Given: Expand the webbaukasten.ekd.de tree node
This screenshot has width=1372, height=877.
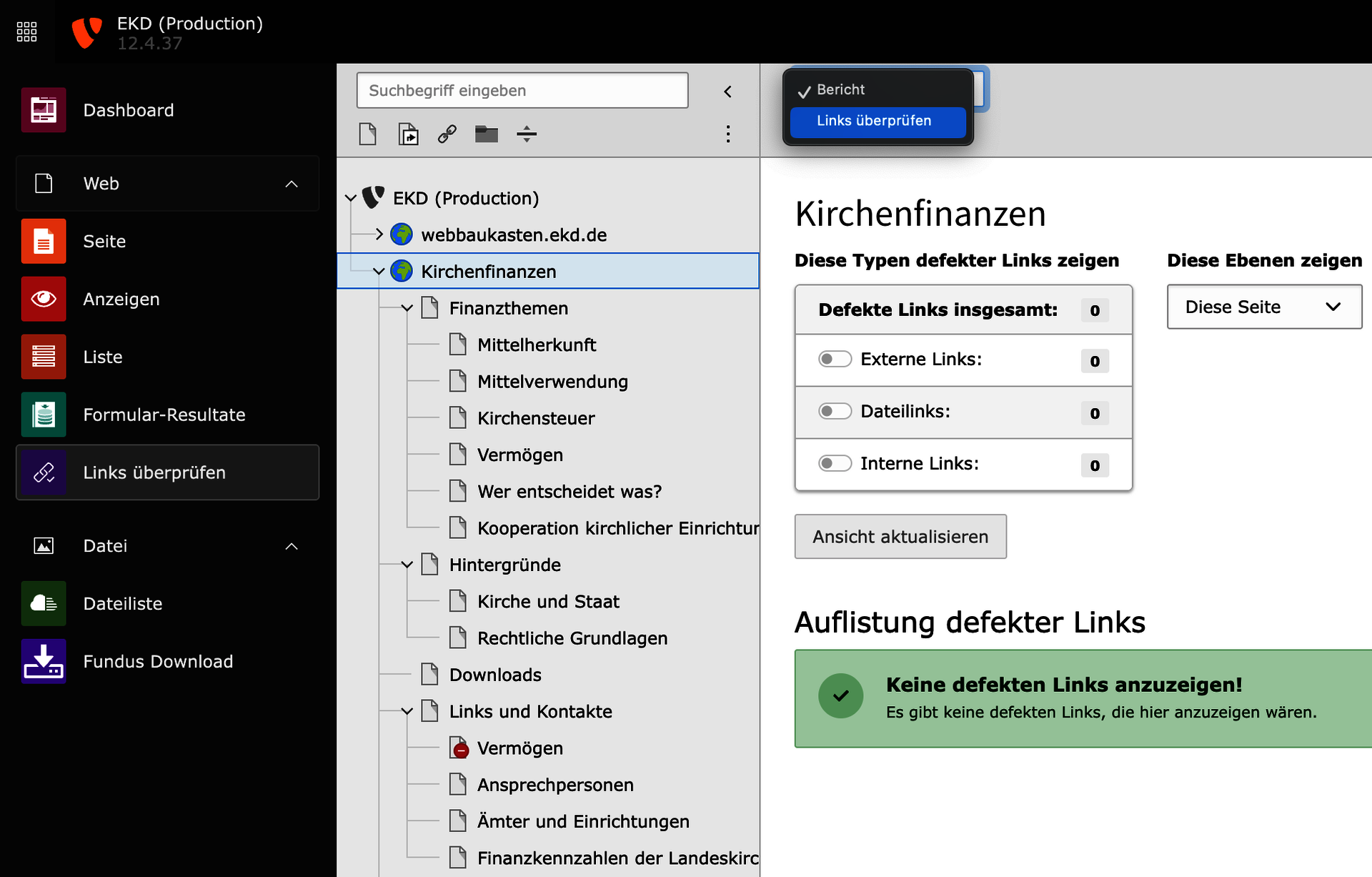Looking at the screenshot, I should [x=379, y=234].
